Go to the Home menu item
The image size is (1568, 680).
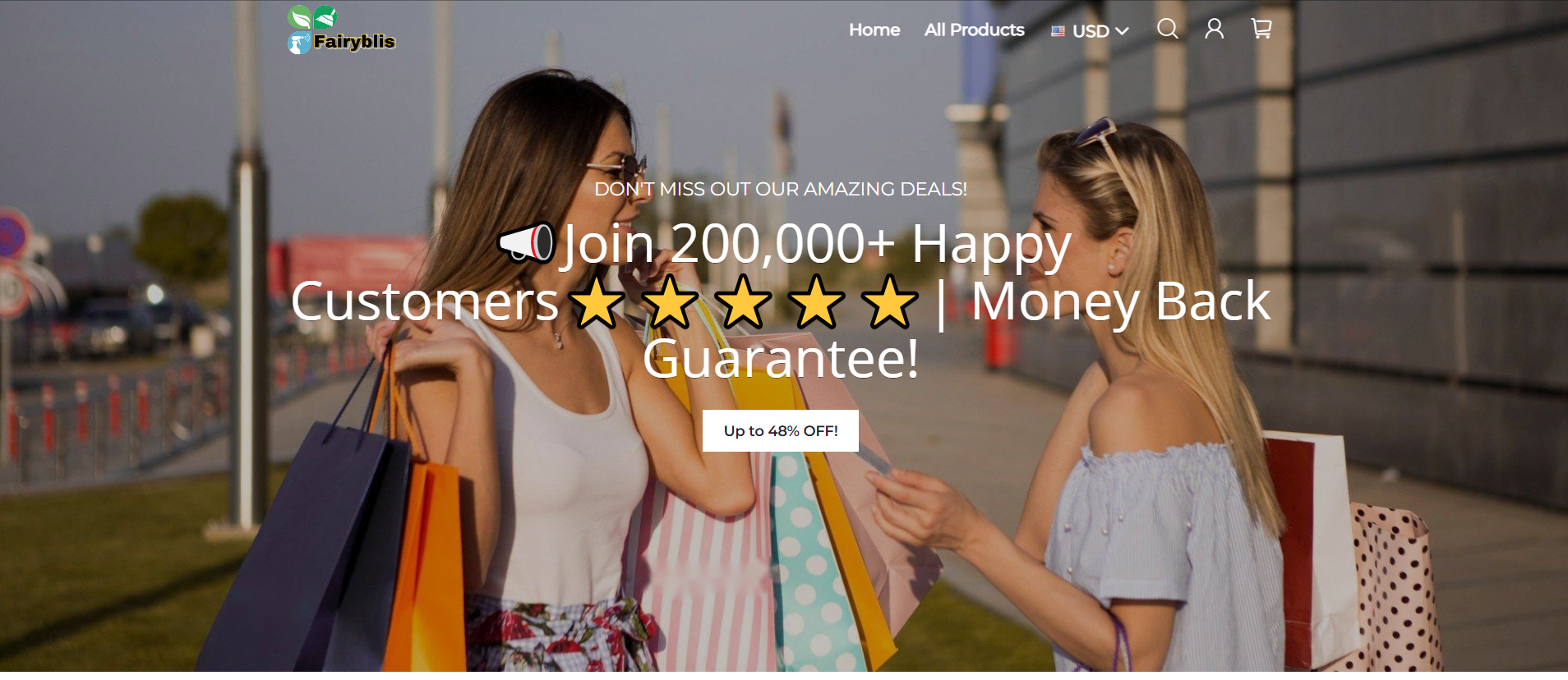pyautogui.click(x=874, y=30)
